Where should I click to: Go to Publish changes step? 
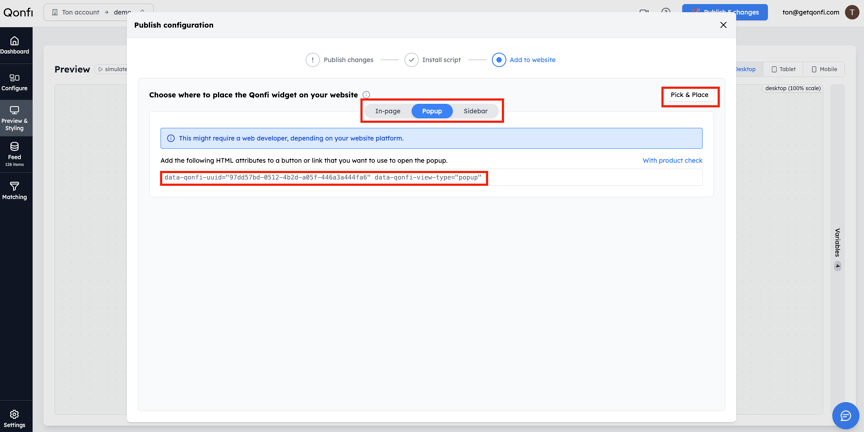[x=340, y=60]
